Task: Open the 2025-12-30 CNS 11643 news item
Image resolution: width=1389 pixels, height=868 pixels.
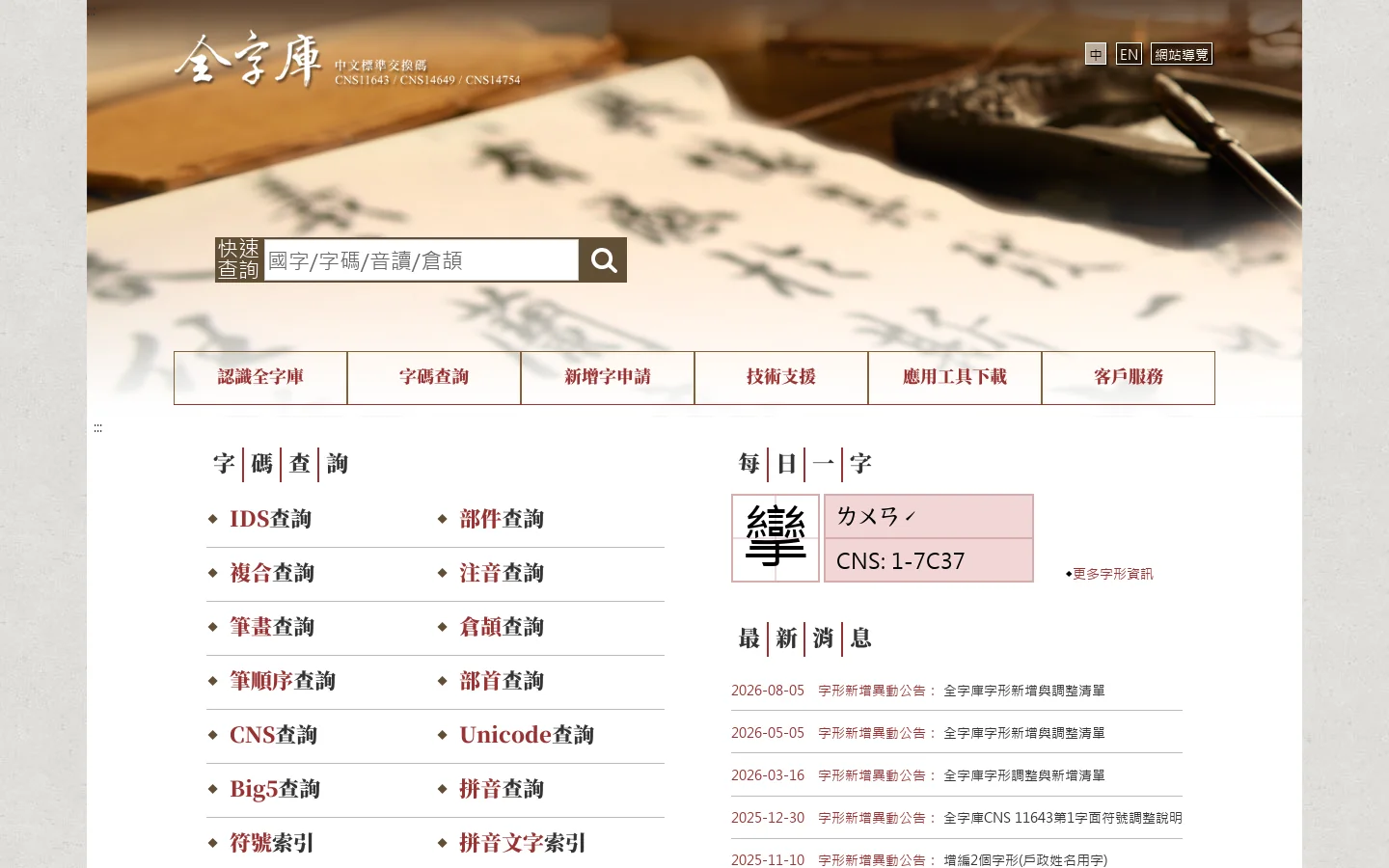Action: tap(1062, 818)
